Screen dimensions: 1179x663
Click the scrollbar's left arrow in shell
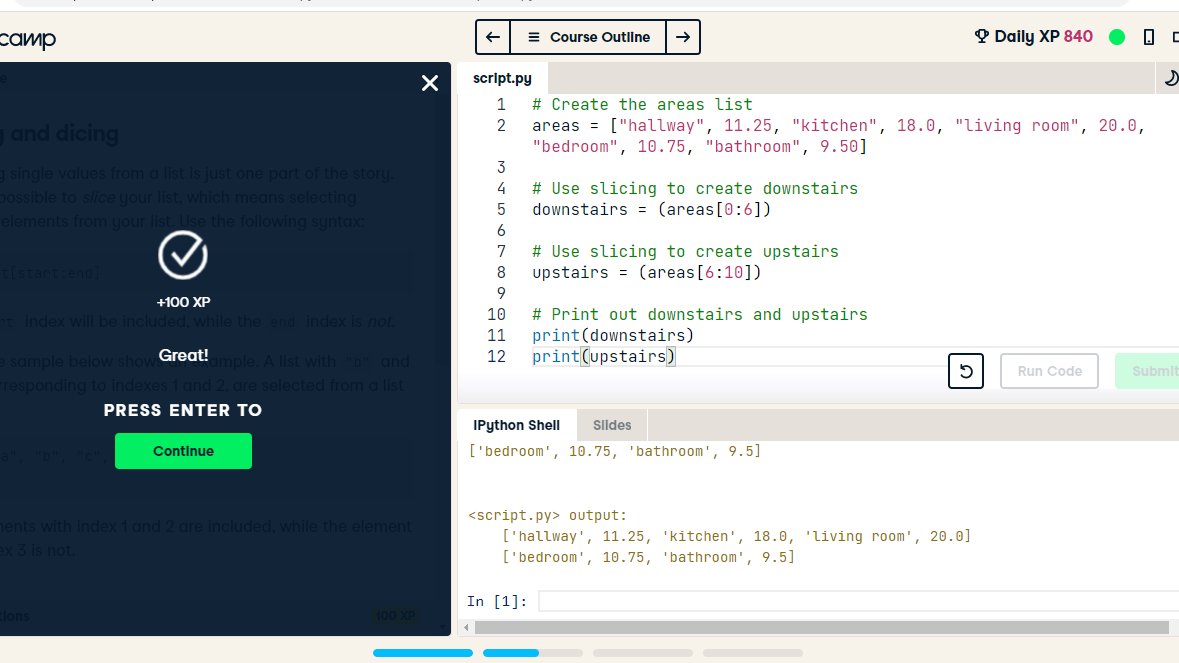coord(466,628)
